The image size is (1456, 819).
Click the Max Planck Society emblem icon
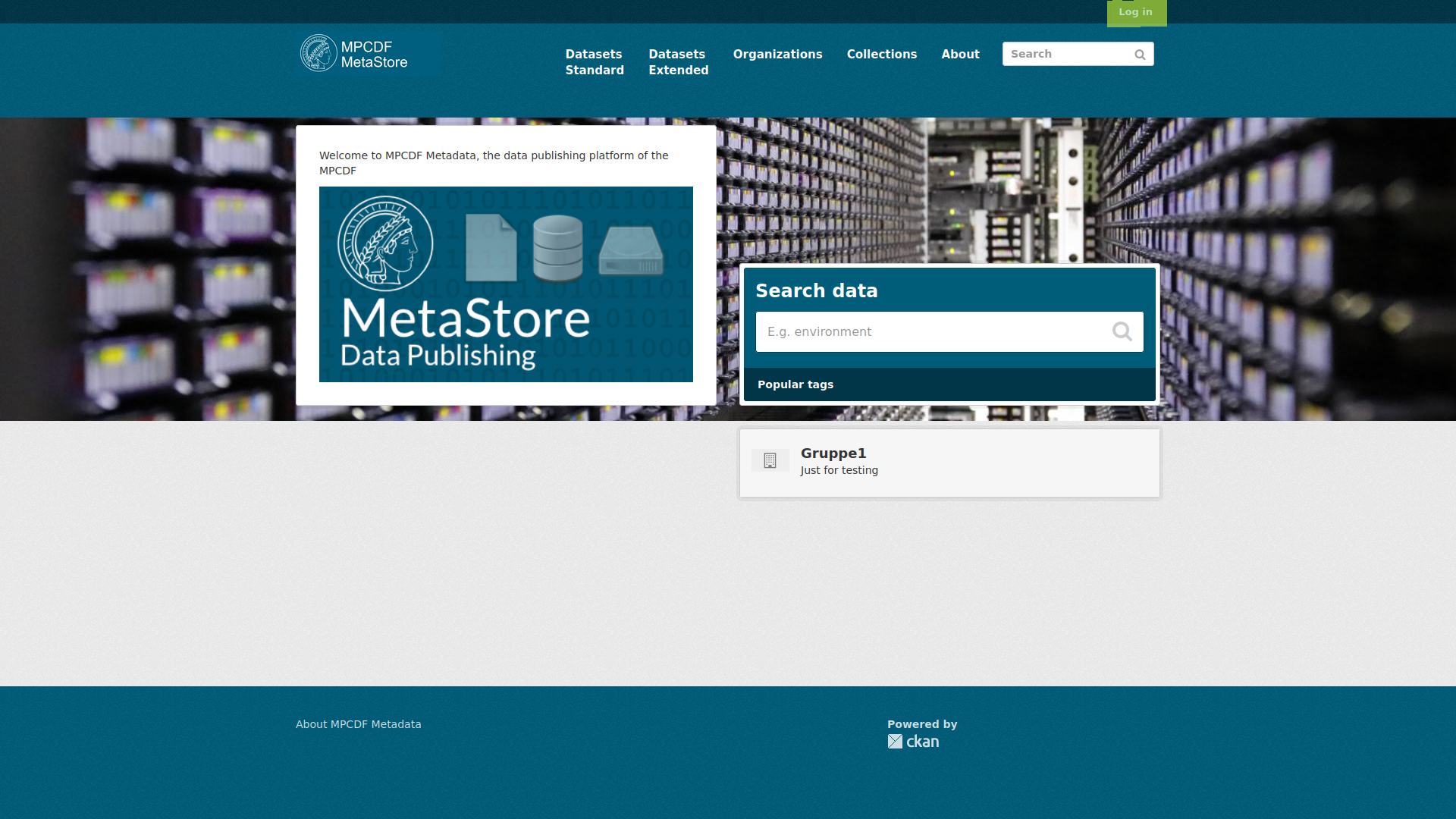(x=317, y=53)
